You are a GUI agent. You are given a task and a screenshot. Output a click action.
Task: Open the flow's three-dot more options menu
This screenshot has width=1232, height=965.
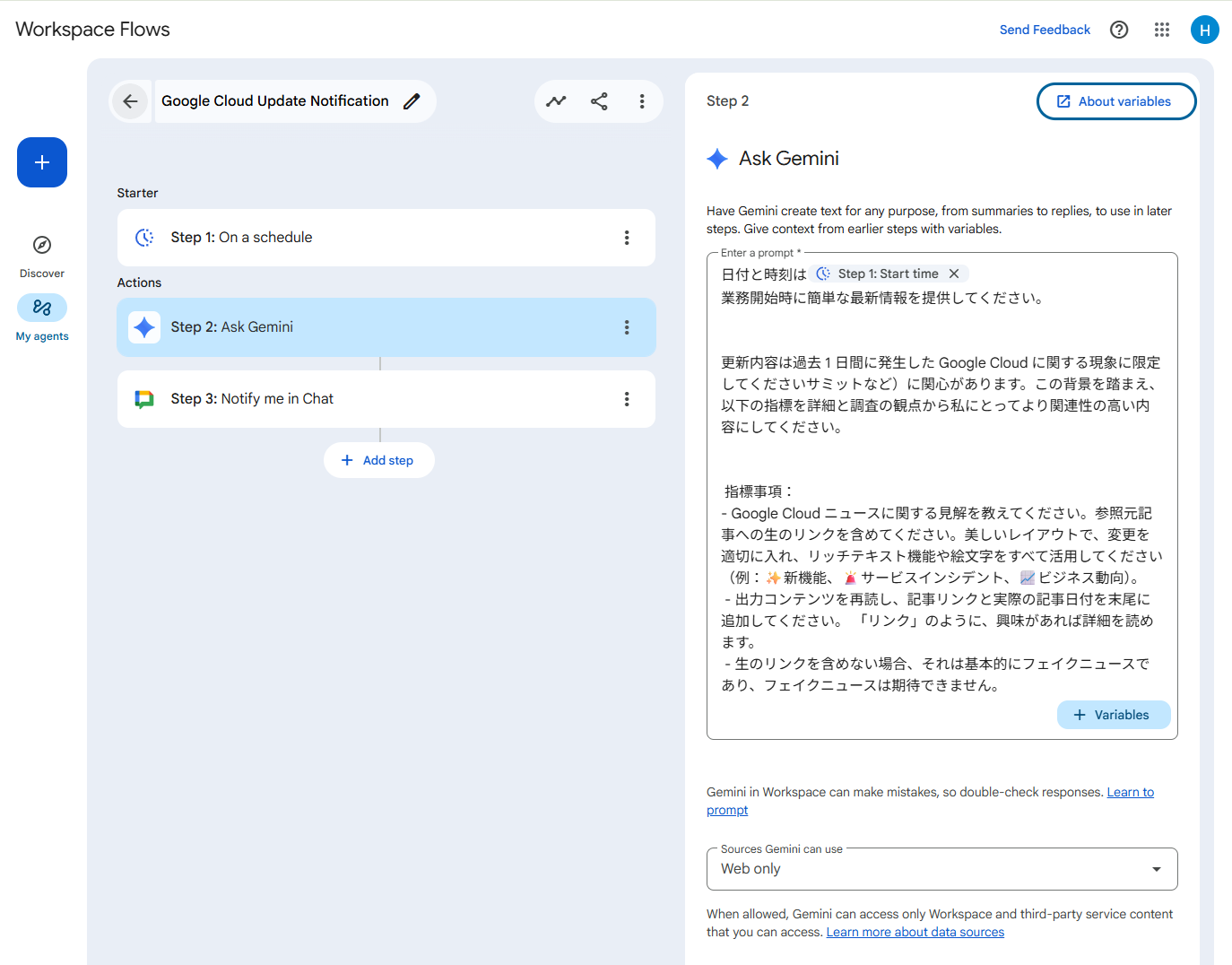(x=642, y=101)
